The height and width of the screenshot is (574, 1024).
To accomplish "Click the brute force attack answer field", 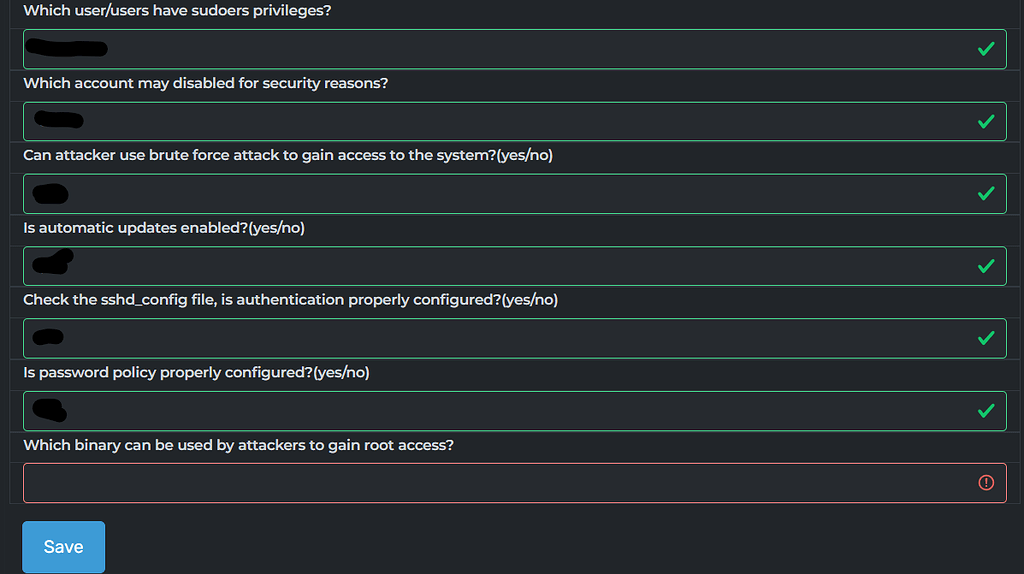I will (x=500, y=193).
